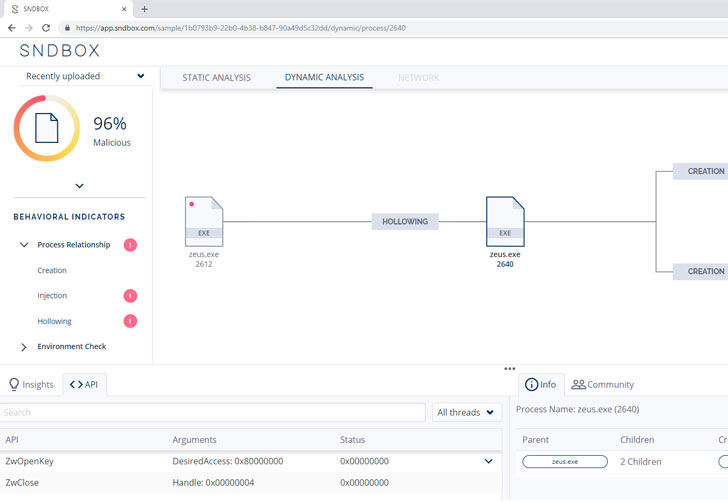728x502 pixels.
Task: Expand the Environment Check section
Action: (24, 347)
